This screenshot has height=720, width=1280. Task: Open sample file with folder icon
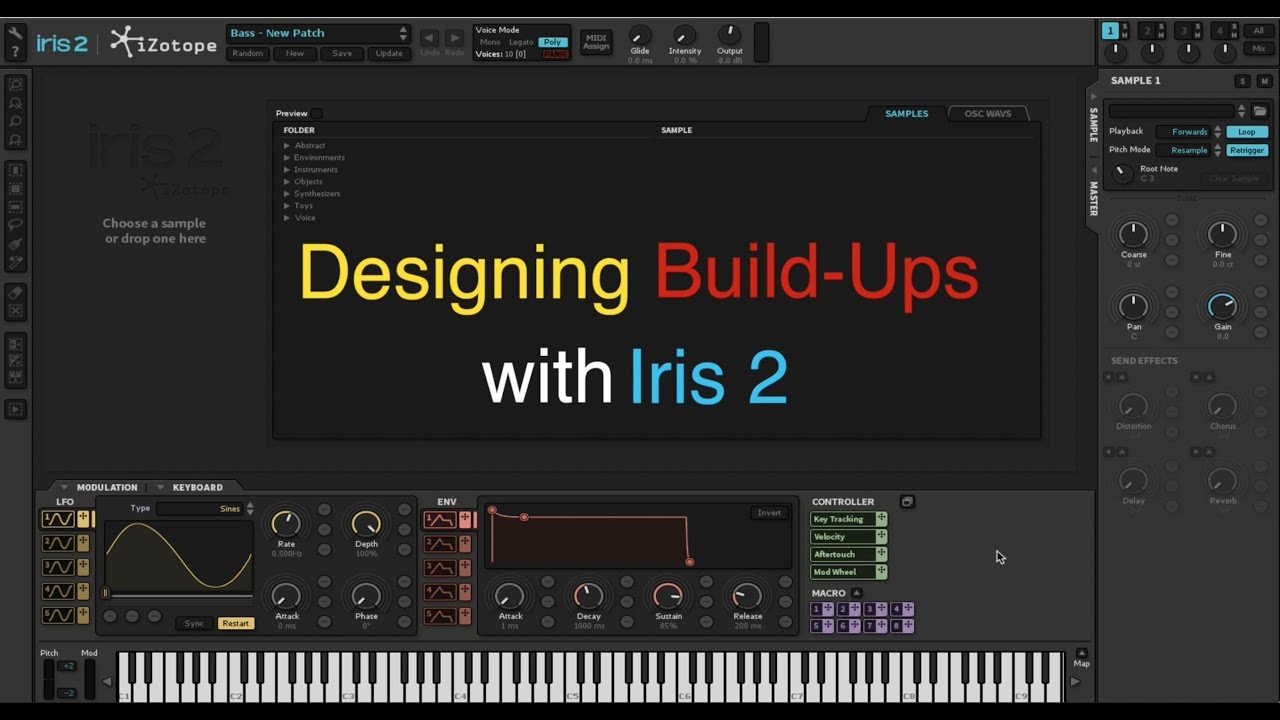click(1260, 111)
